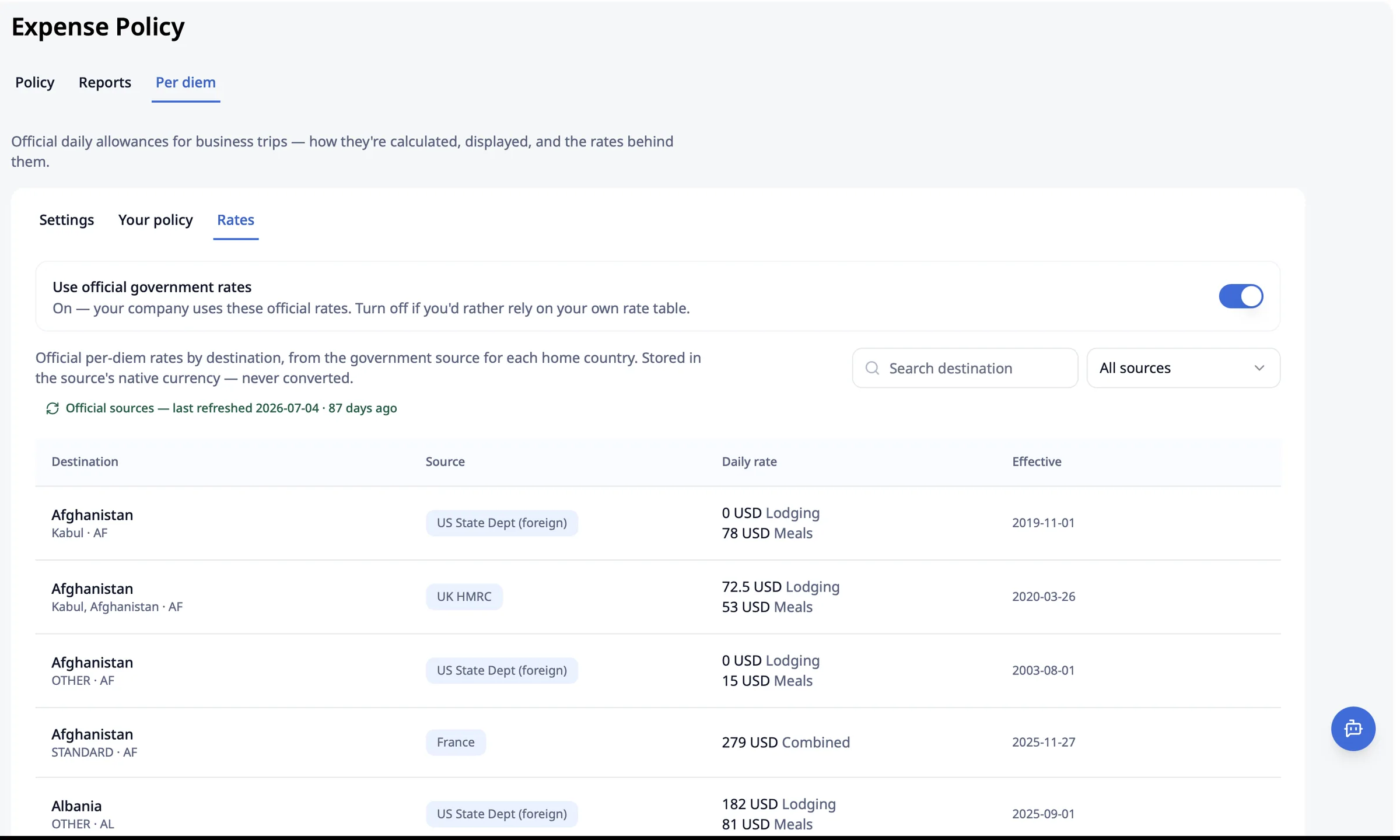Open the All sources dropdown
Screen dimensions: 1400x840
(x=1183, y=368)
